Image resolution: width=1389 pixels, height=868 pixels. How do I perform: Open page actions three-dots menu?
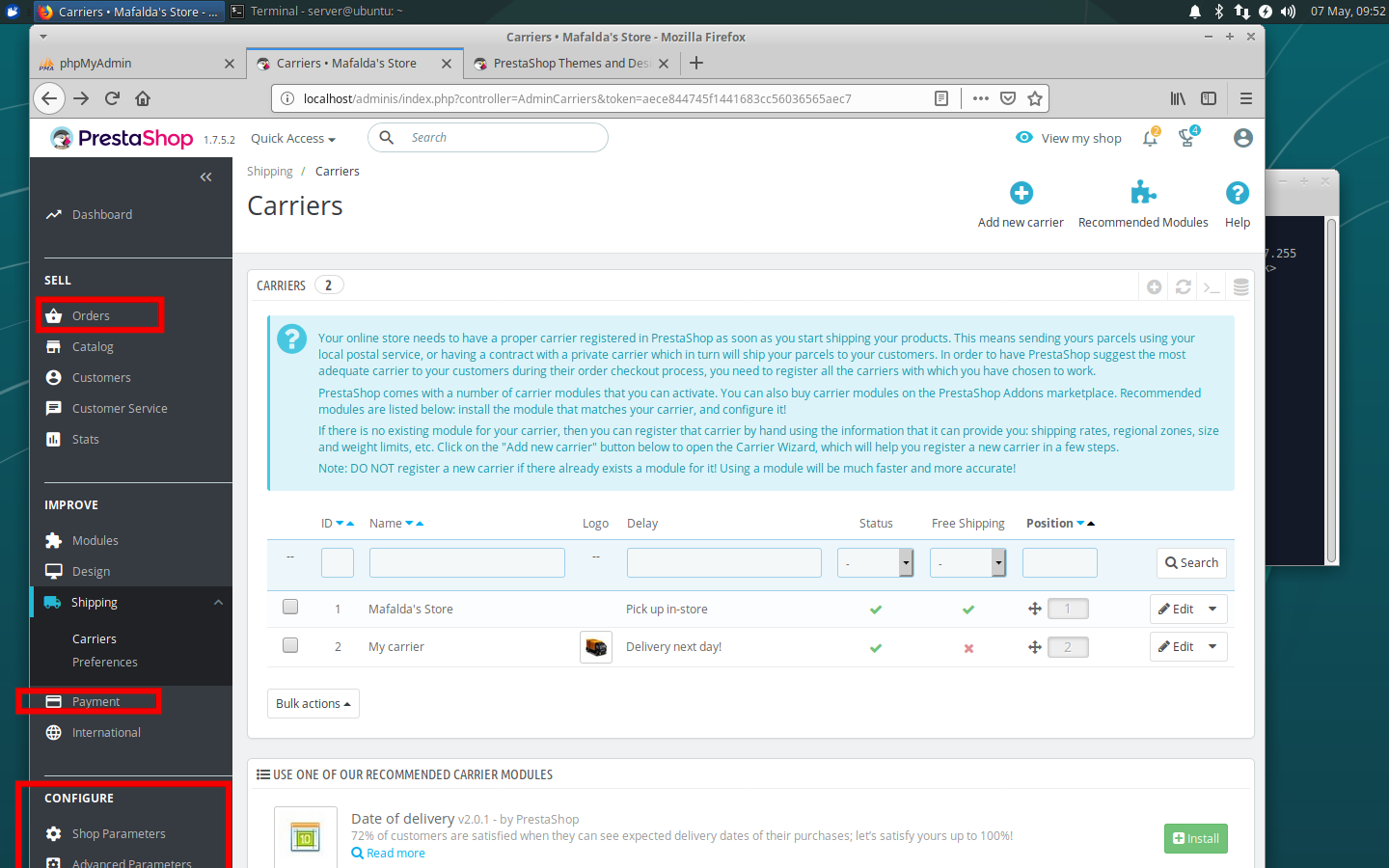981,98
